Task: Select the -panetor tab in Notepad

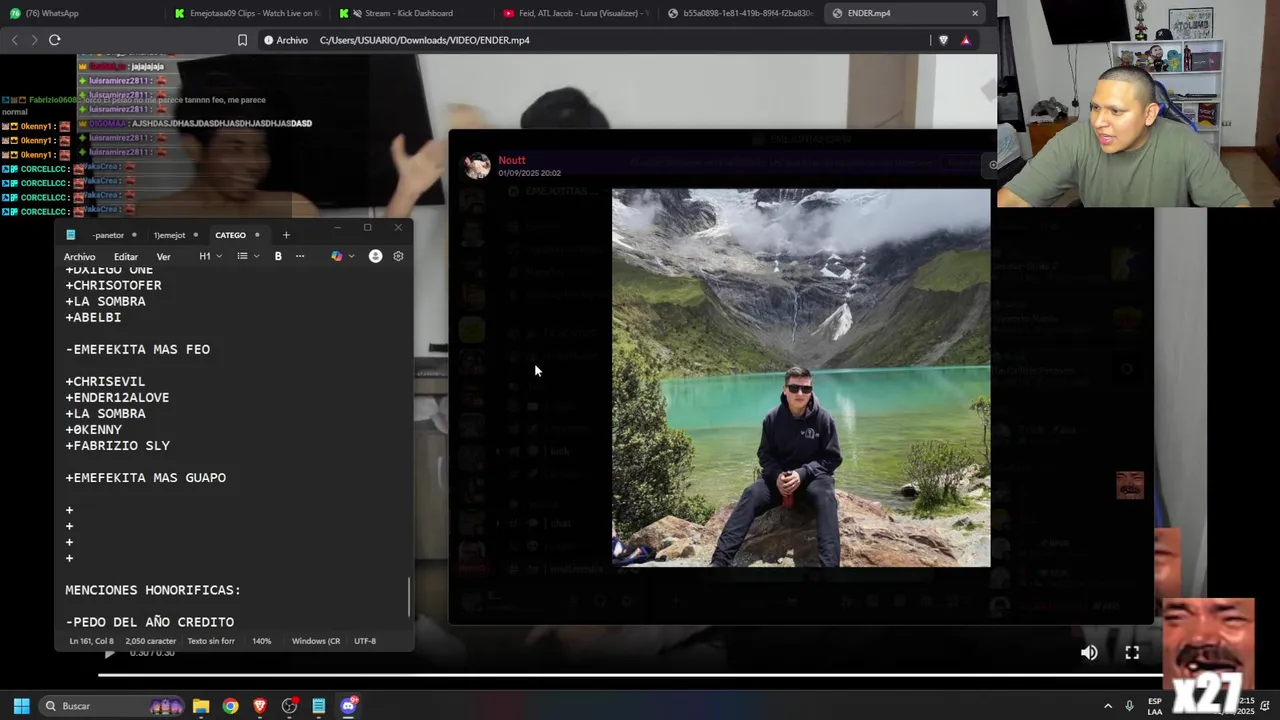Action: (x=108, y=235)
